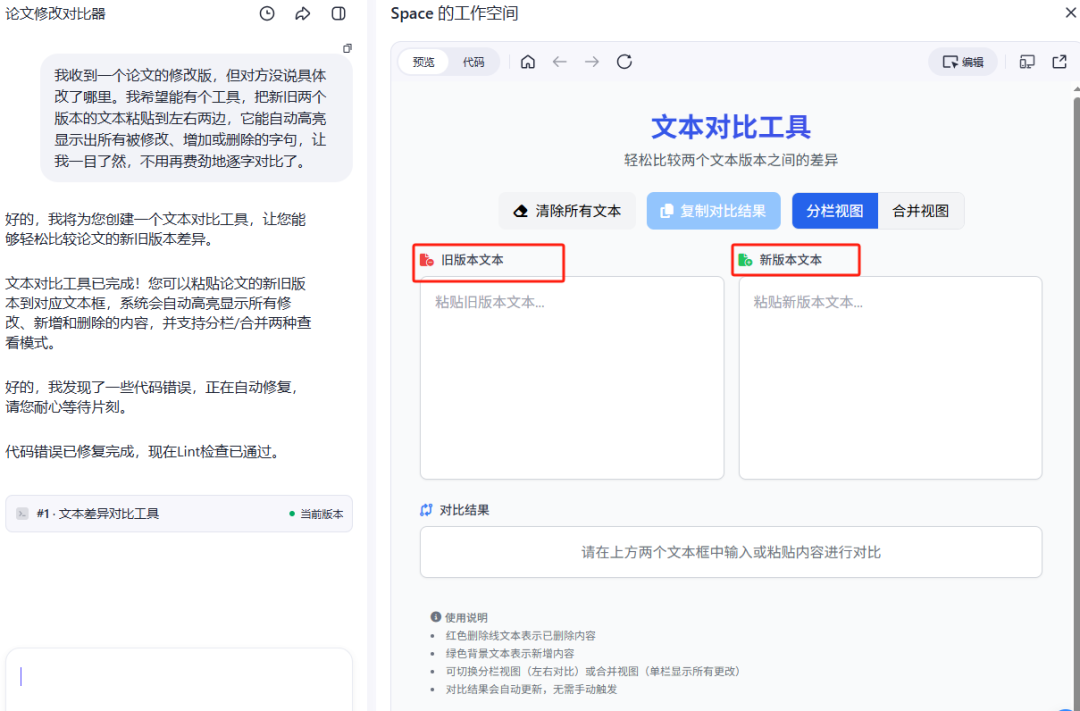Click message 代码错误已修复完成
The width and height of the screenshot is (1080, 711).
(x=142, y=452)
